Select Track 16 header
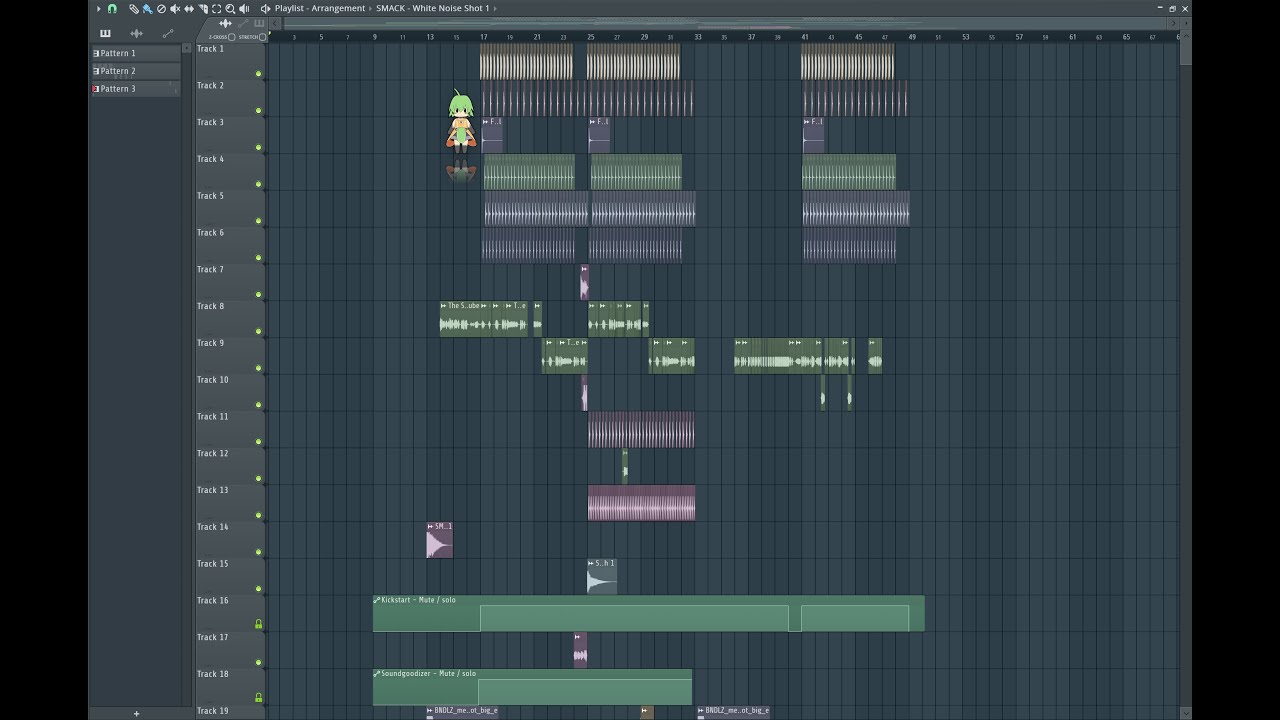The width and height of the screenshot is (1280, 720). pyautogui.click(x=229, y=613)
